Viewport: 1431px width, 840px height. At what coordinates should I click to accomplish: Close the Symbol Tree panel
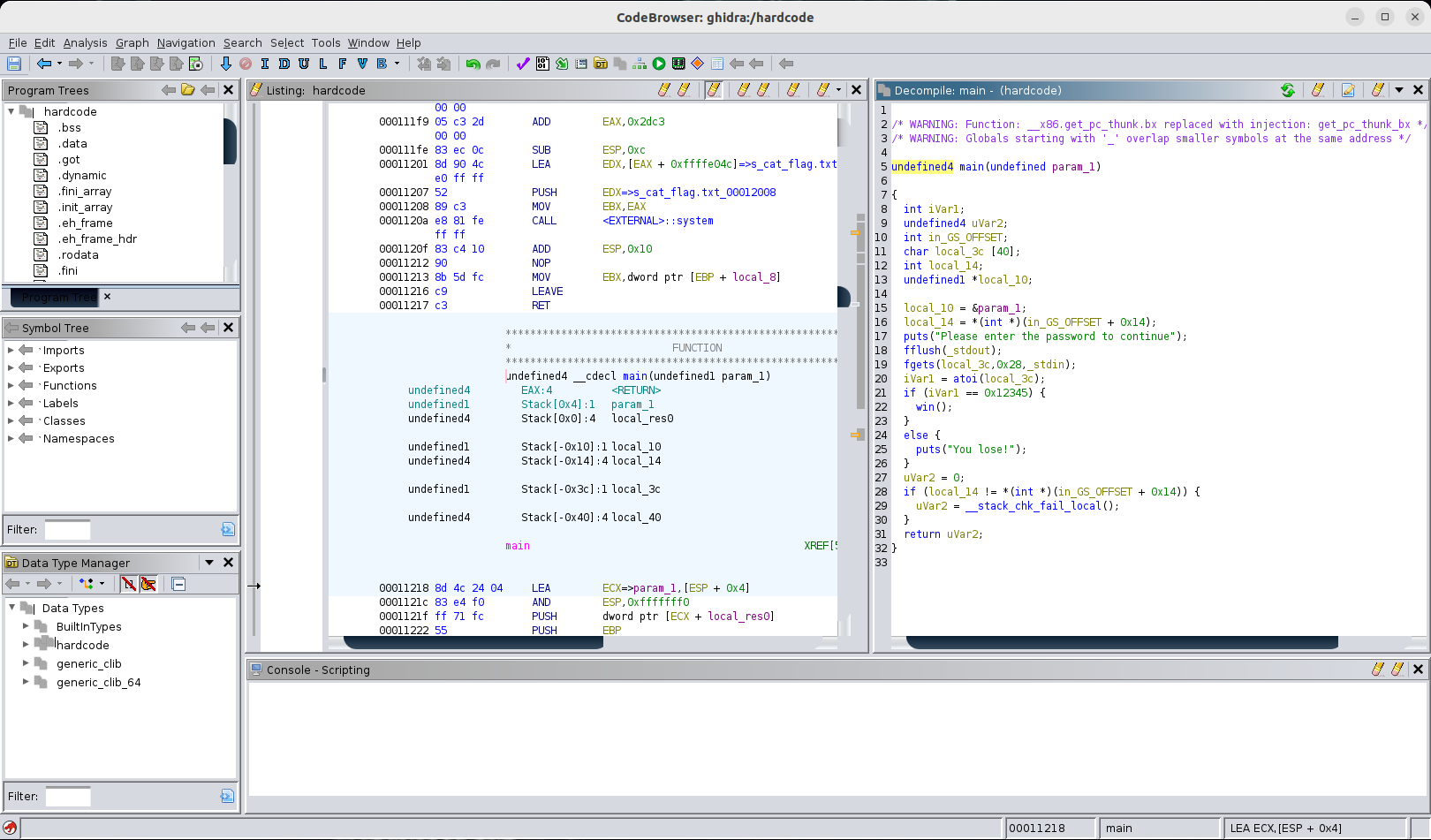pos(228,328)
